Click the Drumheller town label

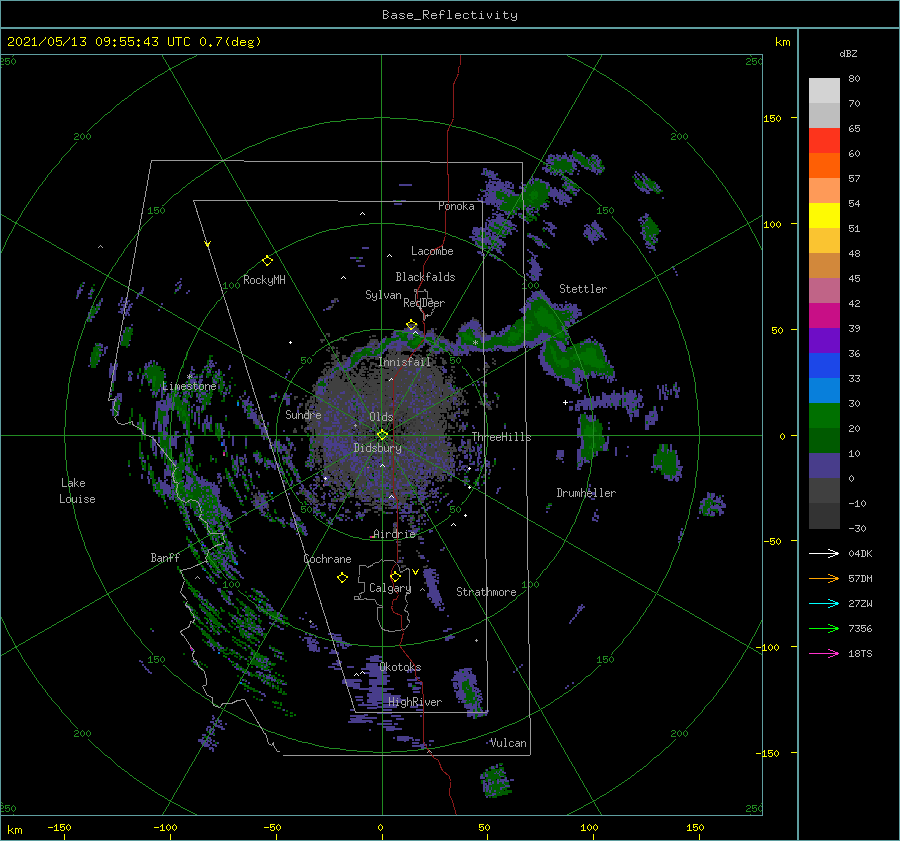[586, 493]
